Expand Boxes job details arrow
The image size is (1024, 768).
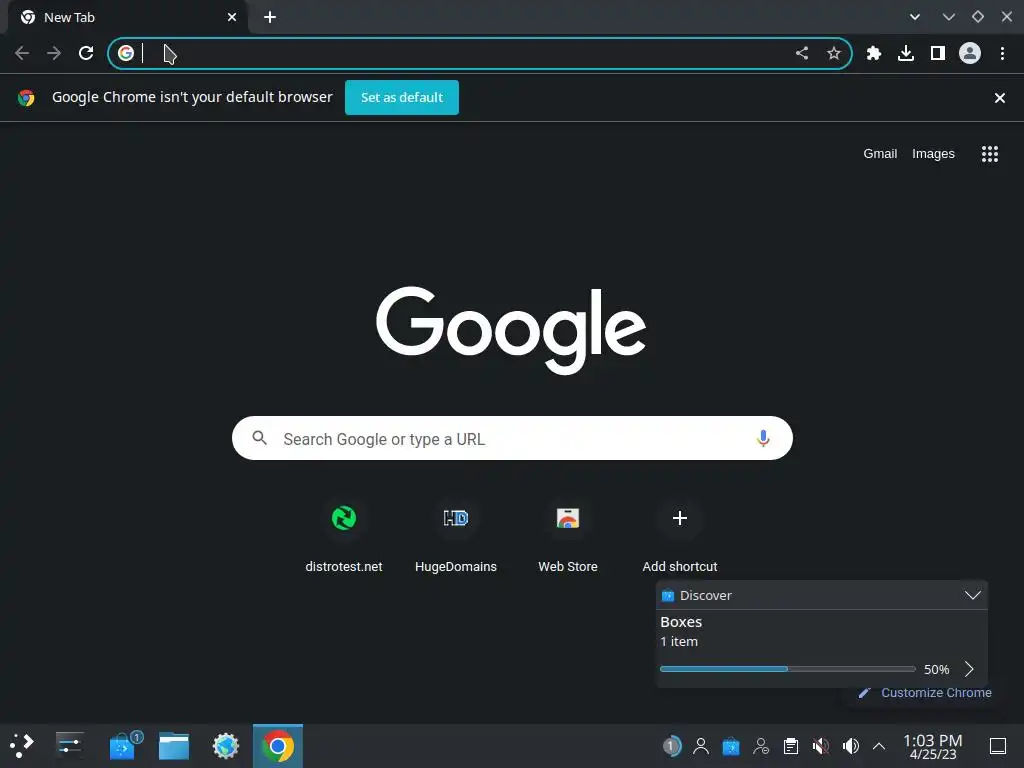[970, 669]
